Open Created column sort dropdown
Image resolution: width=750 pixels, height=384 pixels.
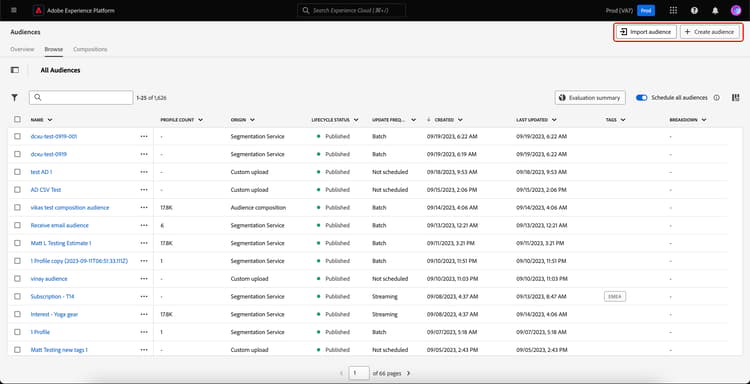tap(460, 120)
